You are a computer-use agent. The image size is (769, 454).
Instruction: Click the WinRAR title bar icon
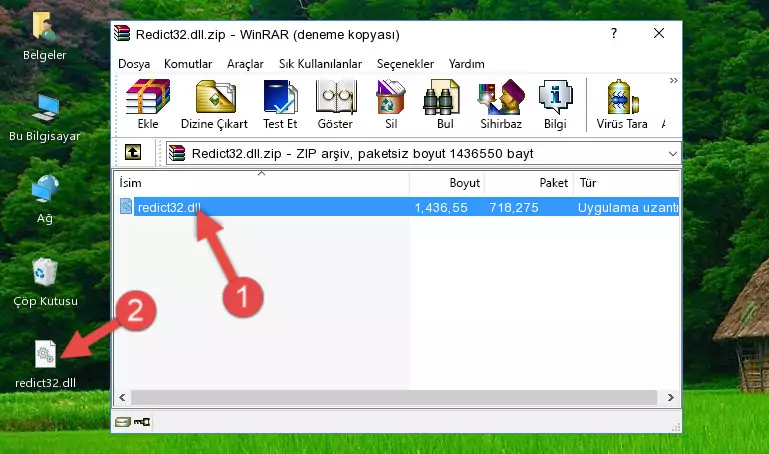(122, 33)
